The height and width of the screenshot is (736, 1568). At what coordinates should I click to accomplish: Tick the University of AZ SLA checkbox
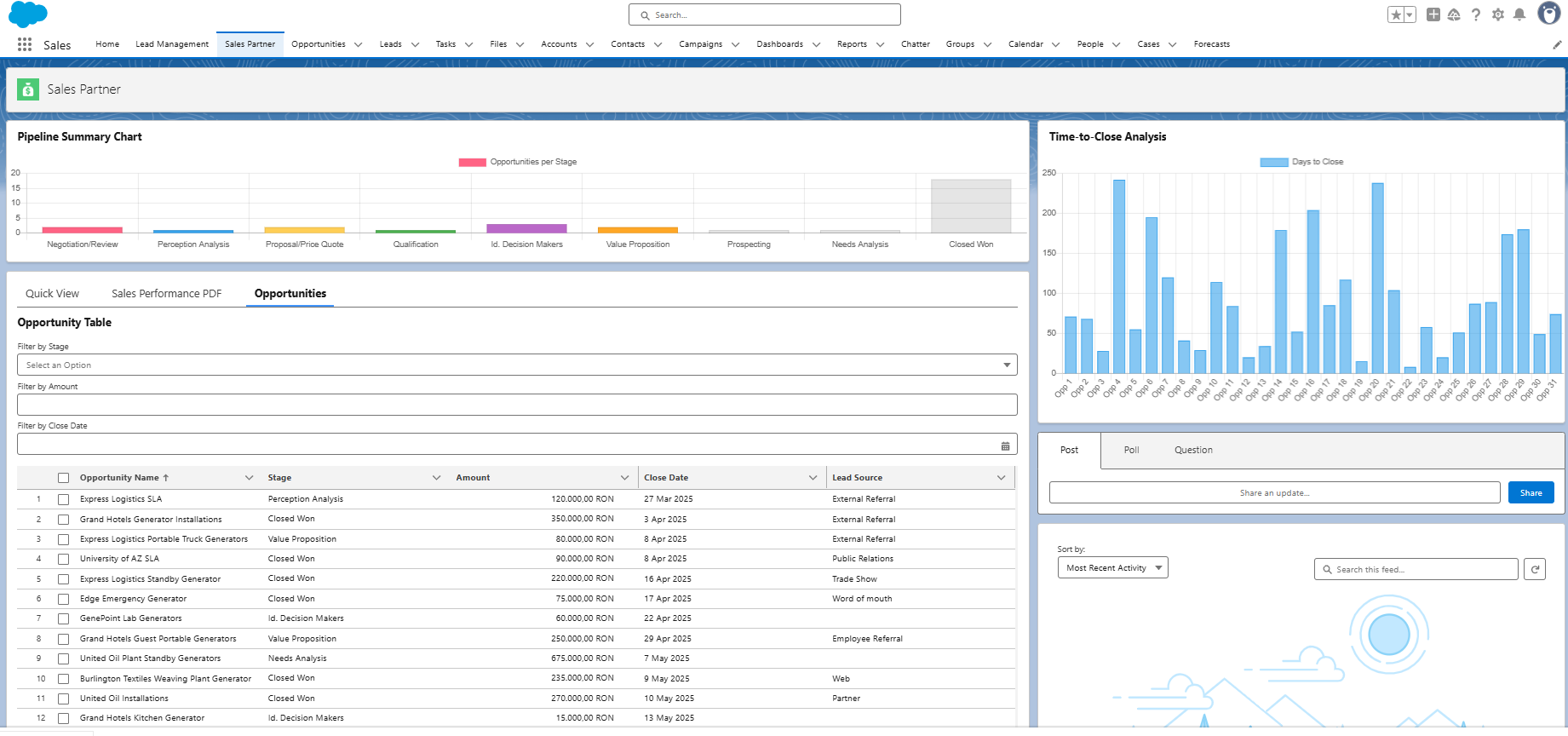pos(63,560)
